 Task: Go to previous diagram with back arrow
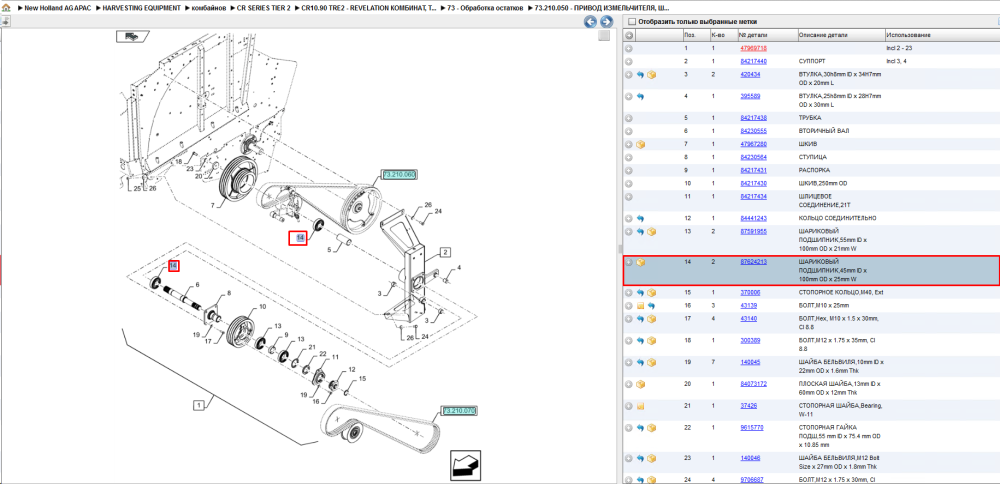coord(591,22)
